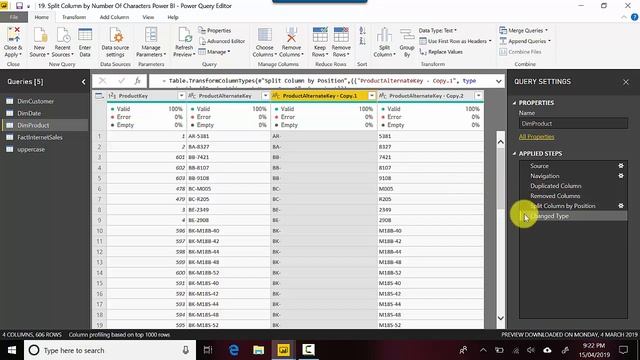The width and height of the screenshot is (640, 360).
Task: Click the All Properties link
Action: [536, 137]
